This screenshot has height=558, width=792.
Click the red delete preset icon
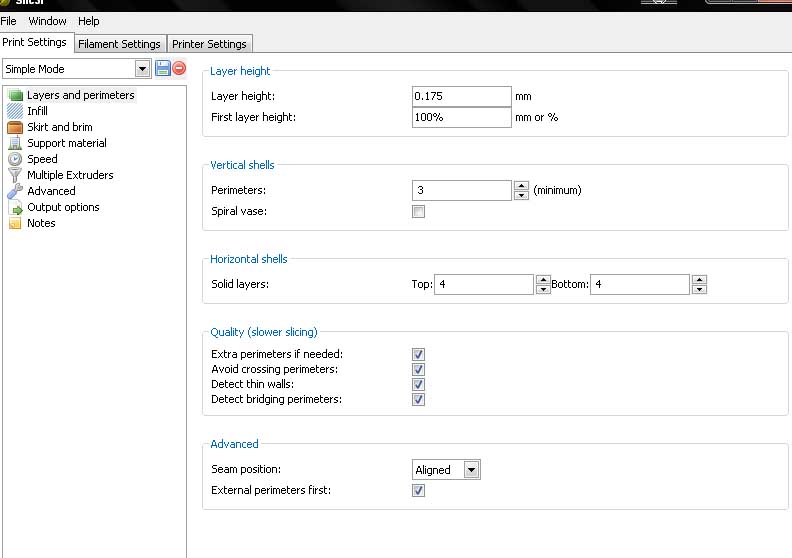179,68
